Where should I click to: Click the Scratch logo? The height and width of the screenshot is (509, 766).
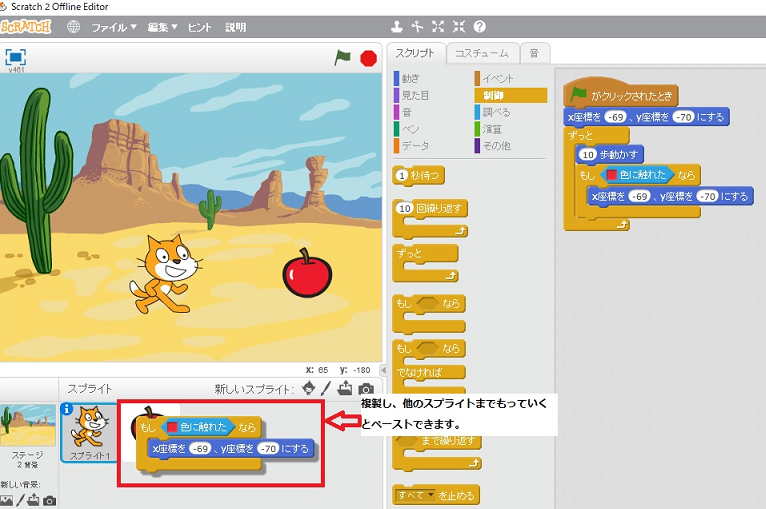pos(25,26)
